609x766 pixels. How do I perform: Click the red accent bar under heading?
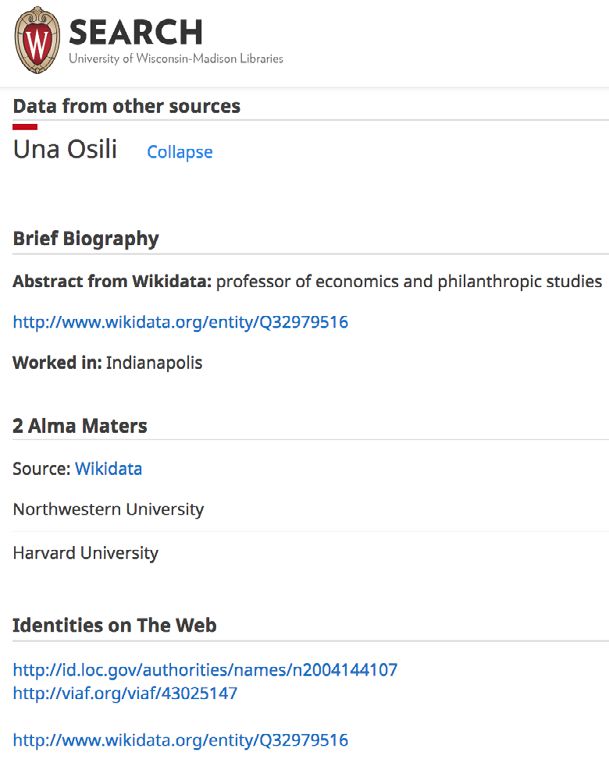(x=25, y=127)
